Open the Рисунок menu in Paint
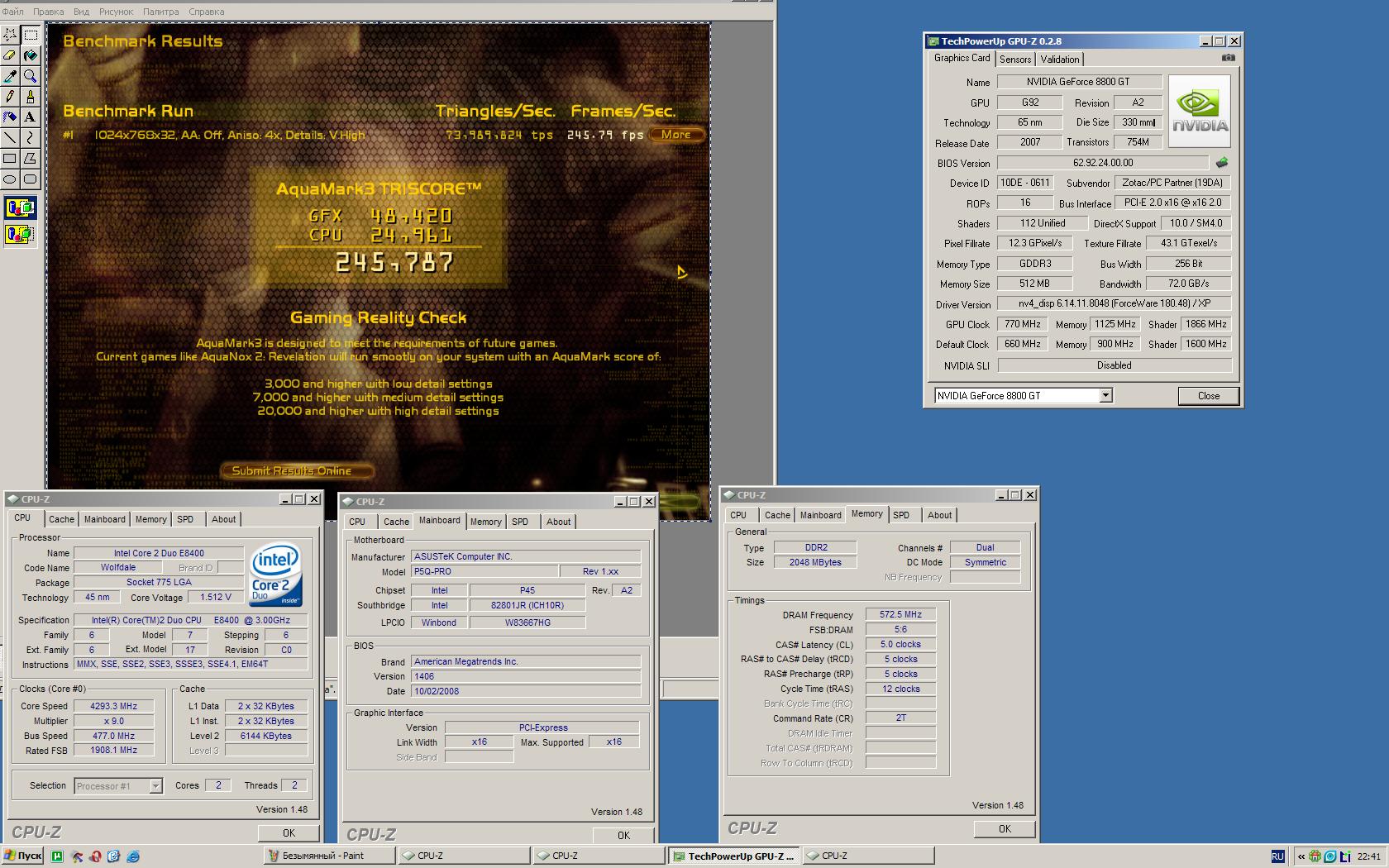This screenshot has height=868, width=1389. click(116, 12)
